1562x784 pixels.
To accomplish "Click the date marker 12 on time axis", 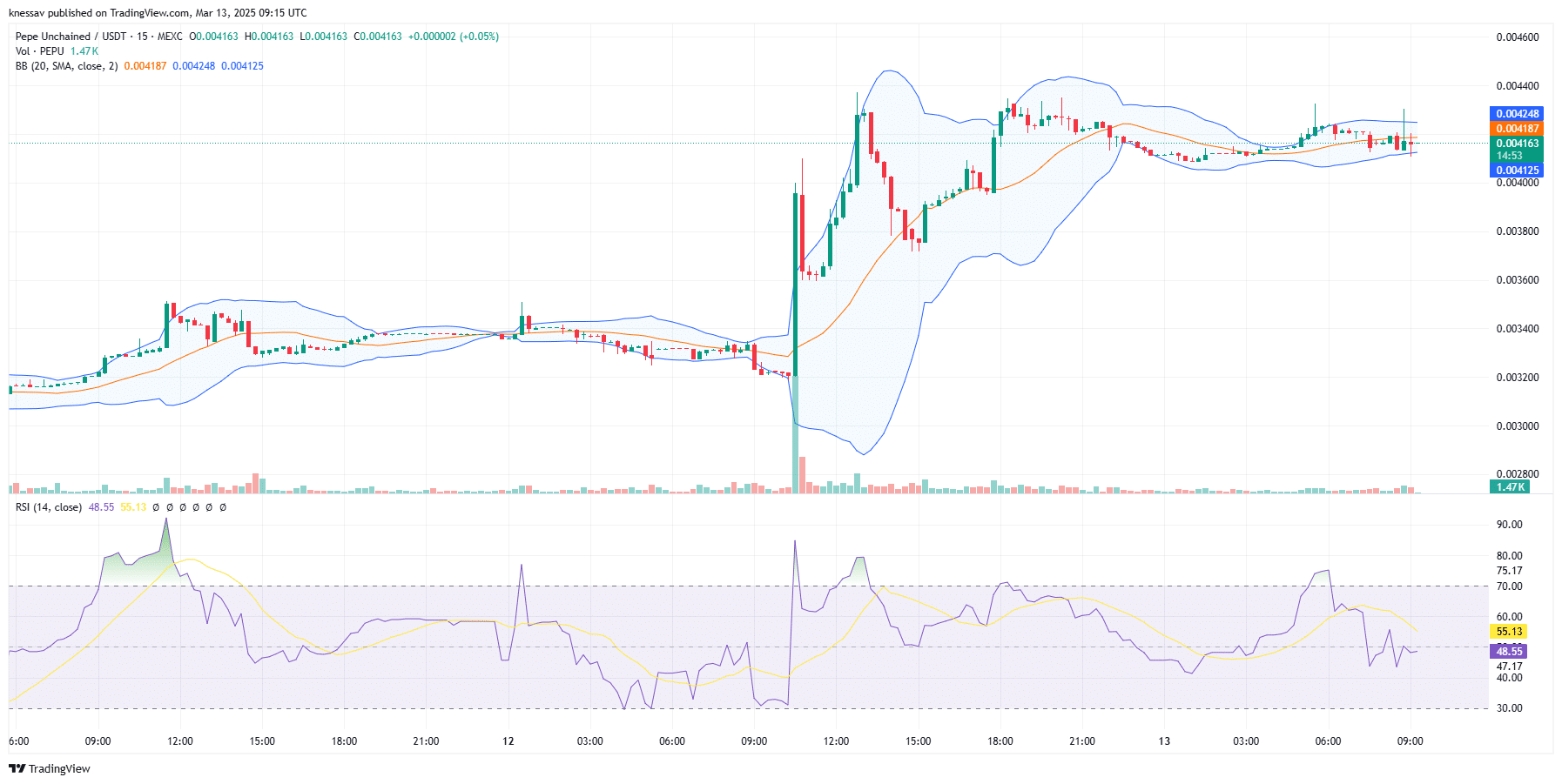I will 508,741.
